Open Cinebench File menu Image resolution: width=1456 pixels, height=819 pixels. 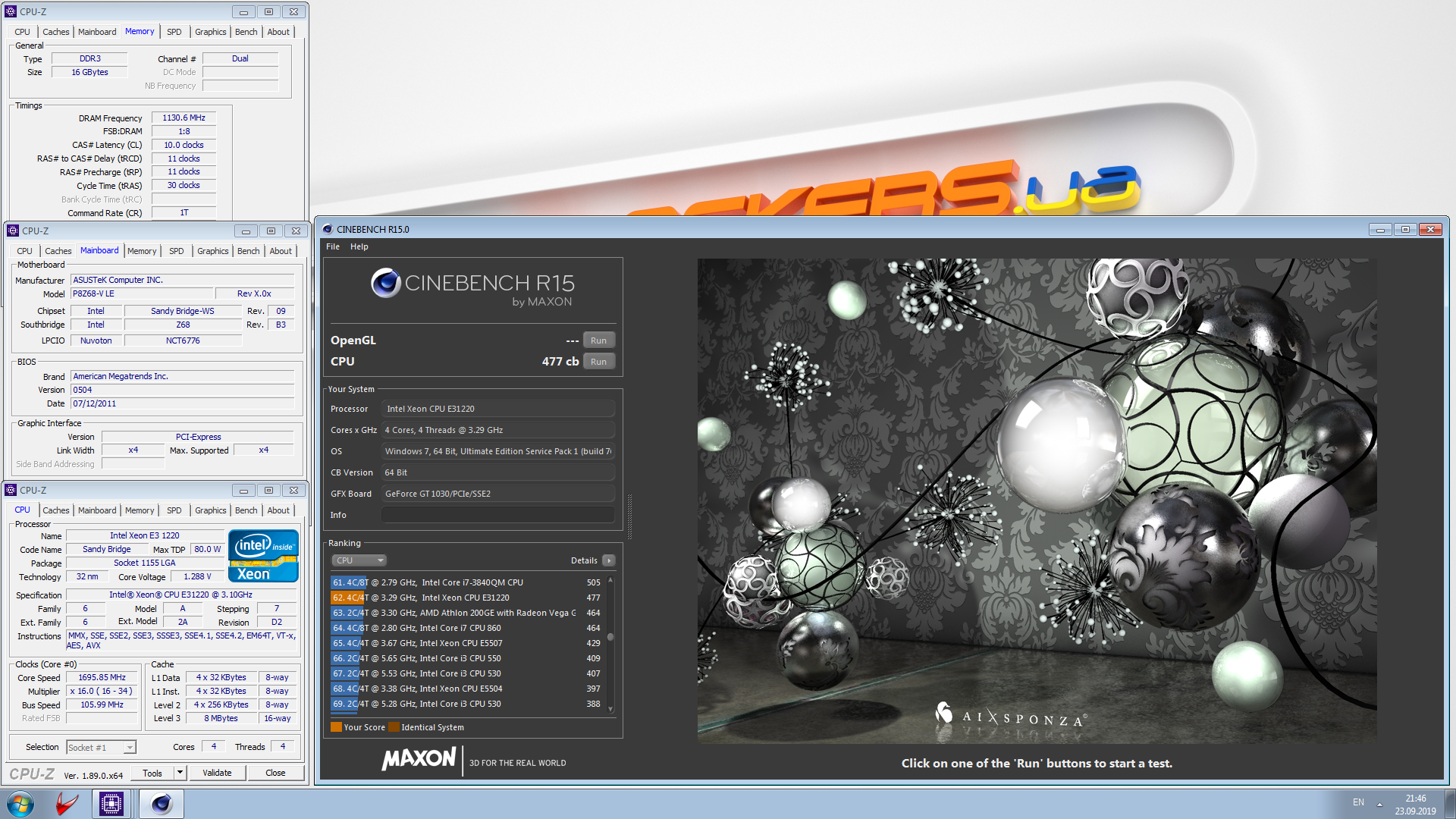(x=333, y=246)
